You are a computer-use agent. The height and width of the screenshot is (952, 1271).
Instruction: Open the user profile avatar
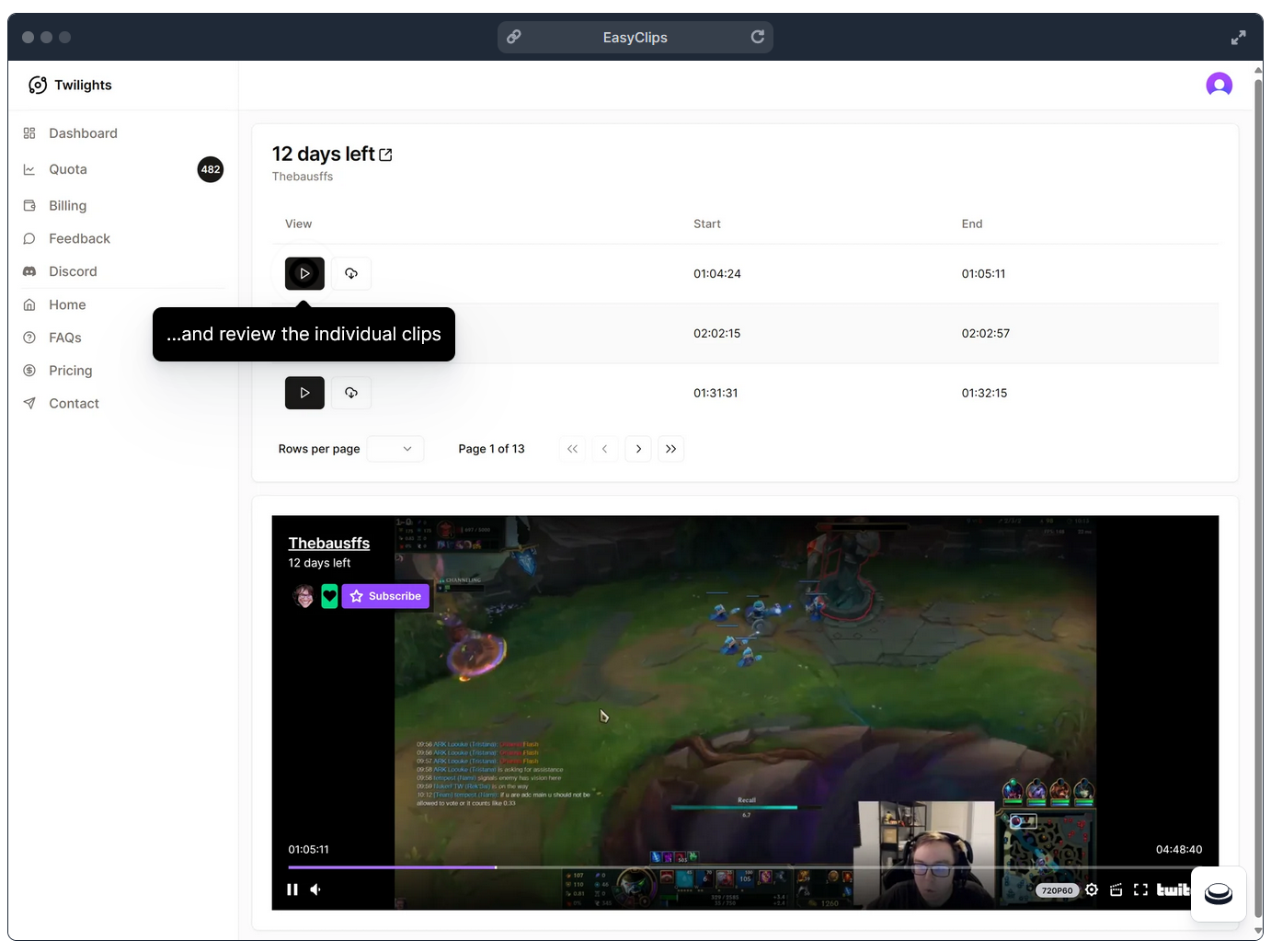tap(1219, 85)
